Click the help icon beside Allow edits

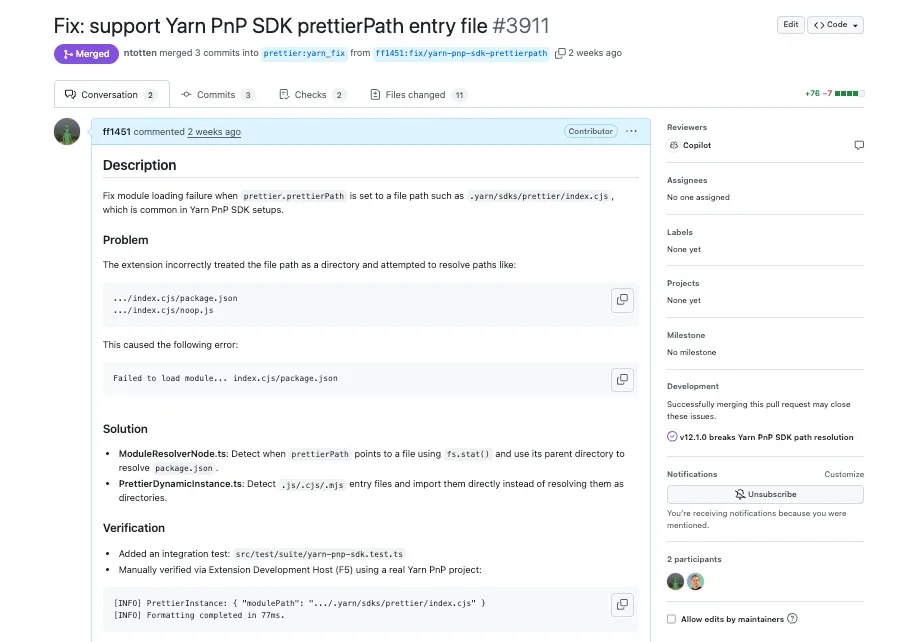click(x=792, y=619)
